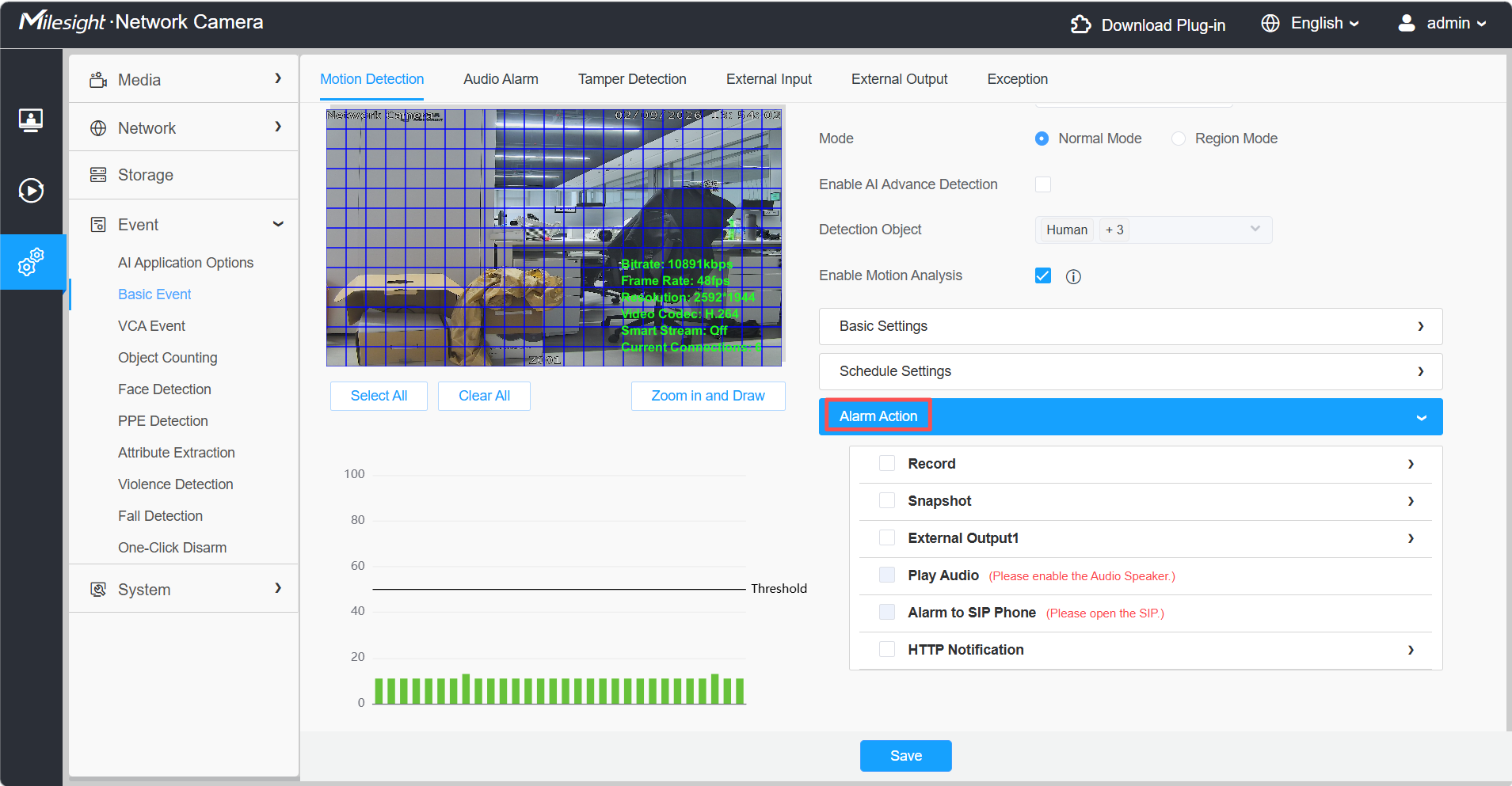Tick the Snapshot alarm action checkbox

887,501
